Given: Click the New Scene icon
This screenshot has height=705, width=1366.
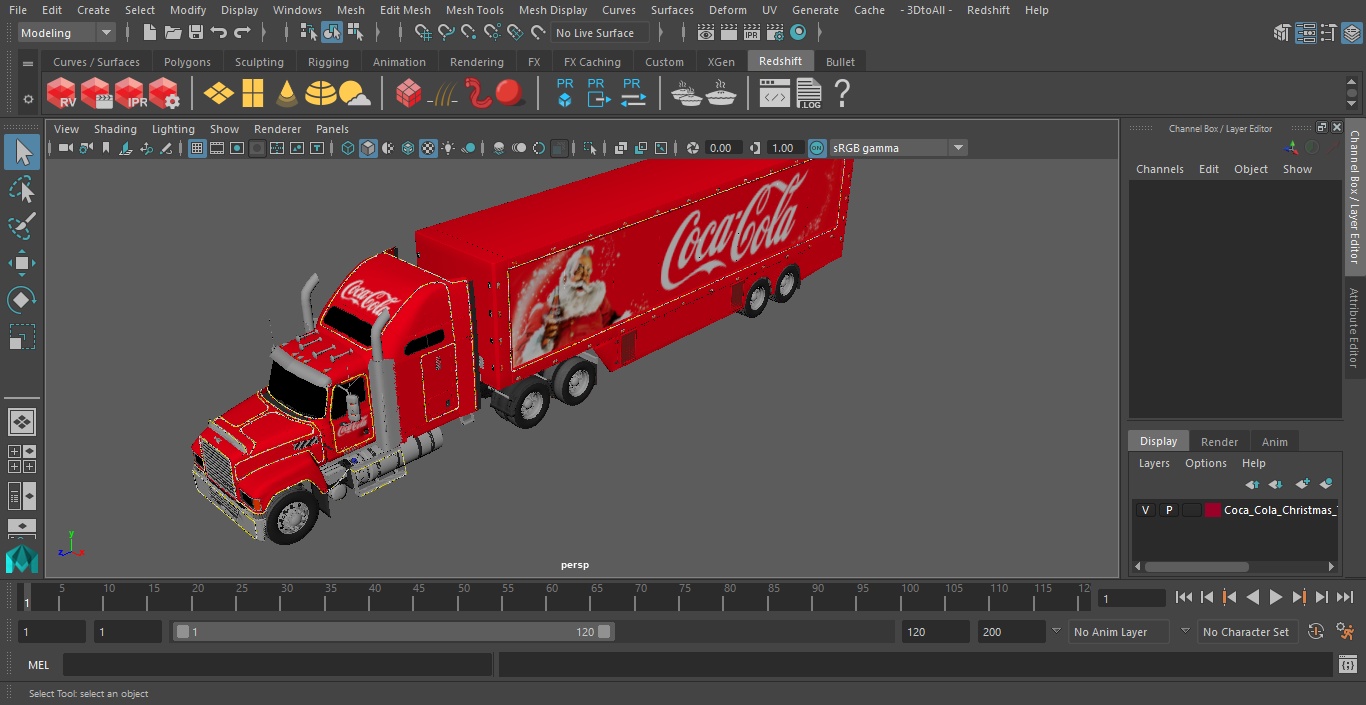Looking at the screenshot, I should (149, 33).
